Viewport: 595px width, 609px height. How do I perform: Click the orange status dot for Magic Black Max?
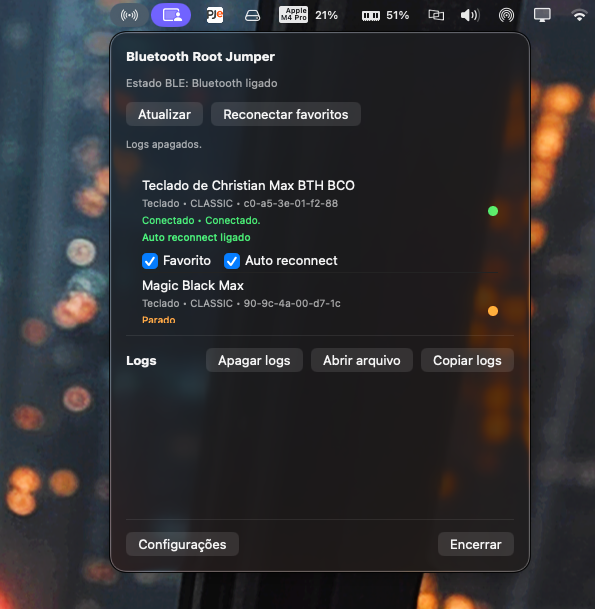click(x=493, y=311)
